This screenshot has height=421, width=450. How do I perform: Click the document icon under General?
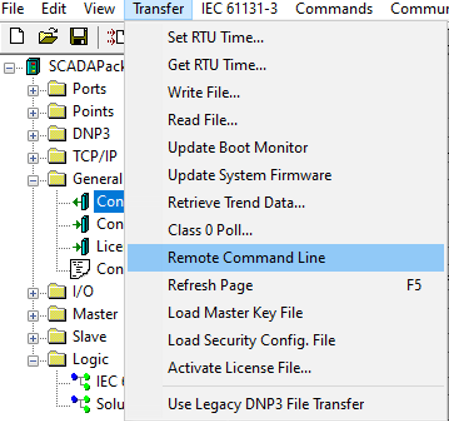80,269
